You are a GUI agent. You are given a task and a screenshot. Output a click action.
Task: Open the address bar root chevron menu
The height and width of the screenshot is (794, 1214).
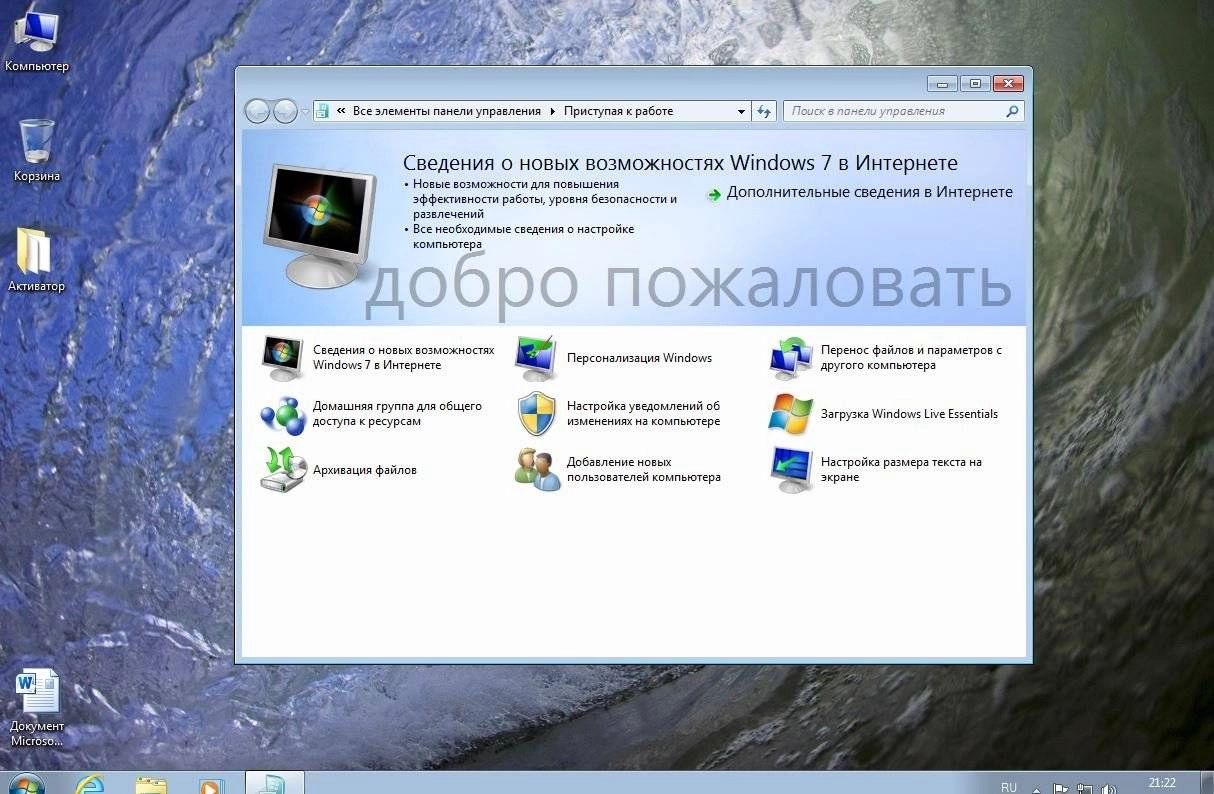(x=342, y=112)
